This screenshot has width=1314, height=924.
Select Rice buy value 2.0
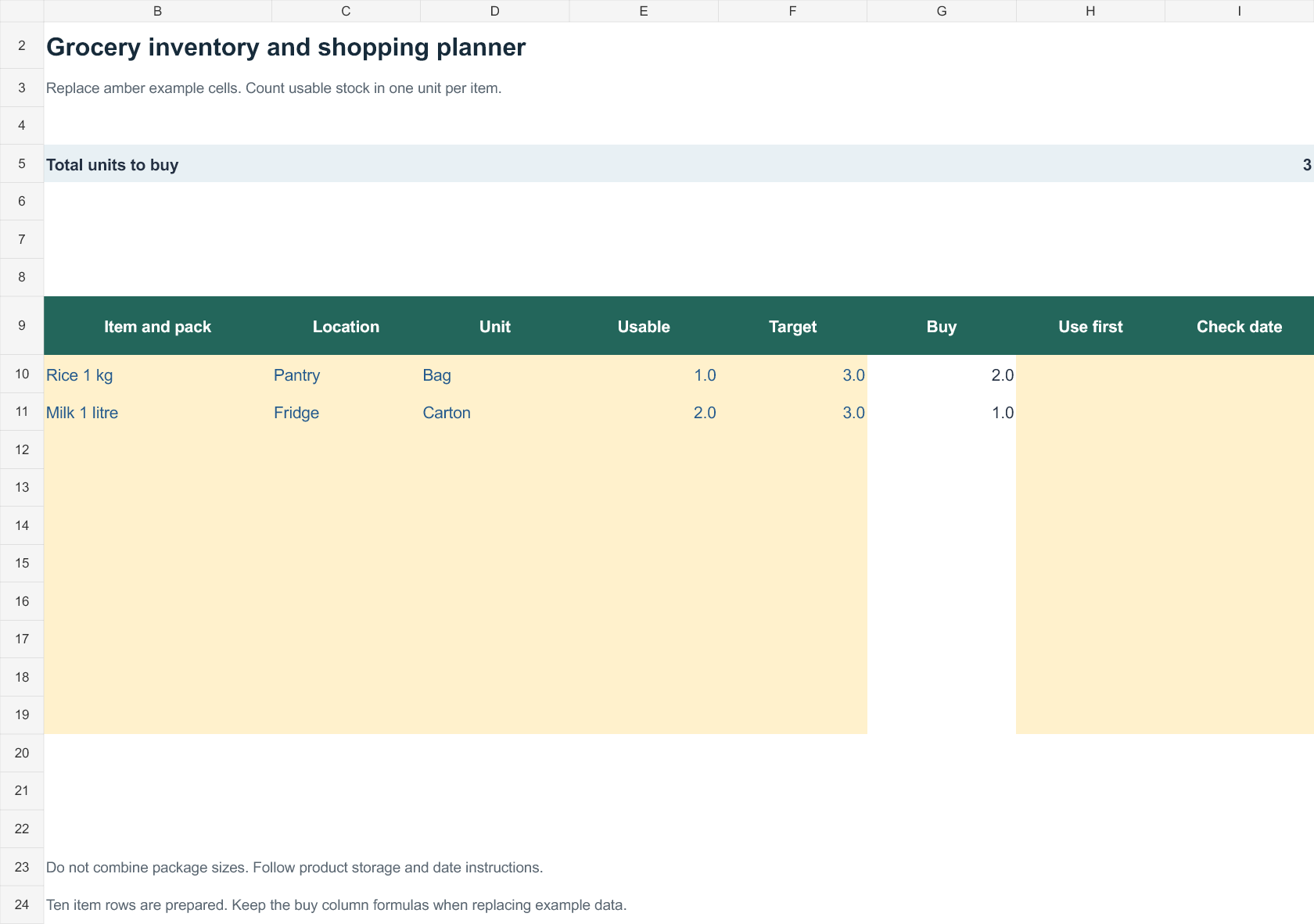942,374
